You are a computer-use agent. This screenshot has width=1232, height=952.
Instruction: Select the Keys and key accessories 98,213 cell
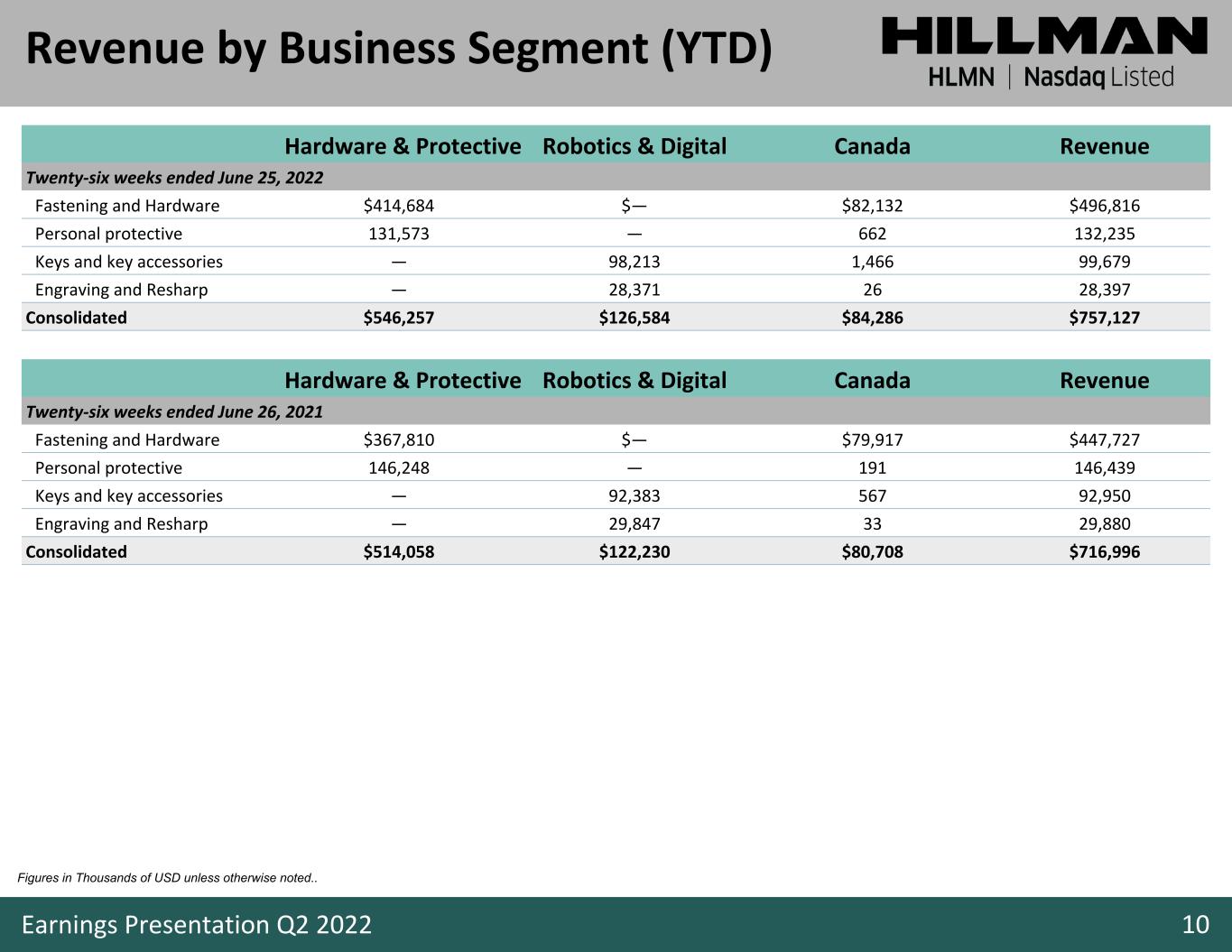click(635, 262)
